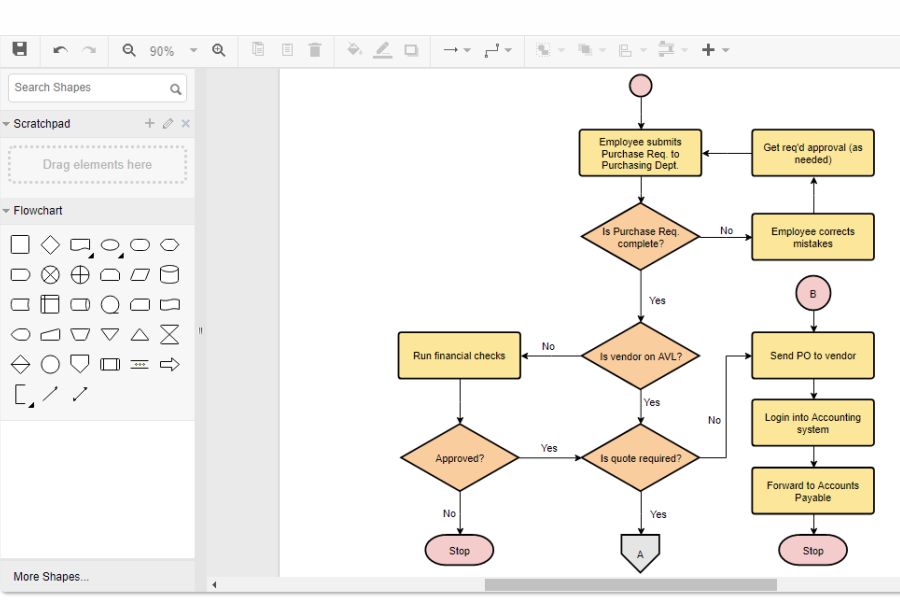Viewport: 900px width, 600px height.
Task: Redo the last undone action
Action: click(x=86, y=48)
